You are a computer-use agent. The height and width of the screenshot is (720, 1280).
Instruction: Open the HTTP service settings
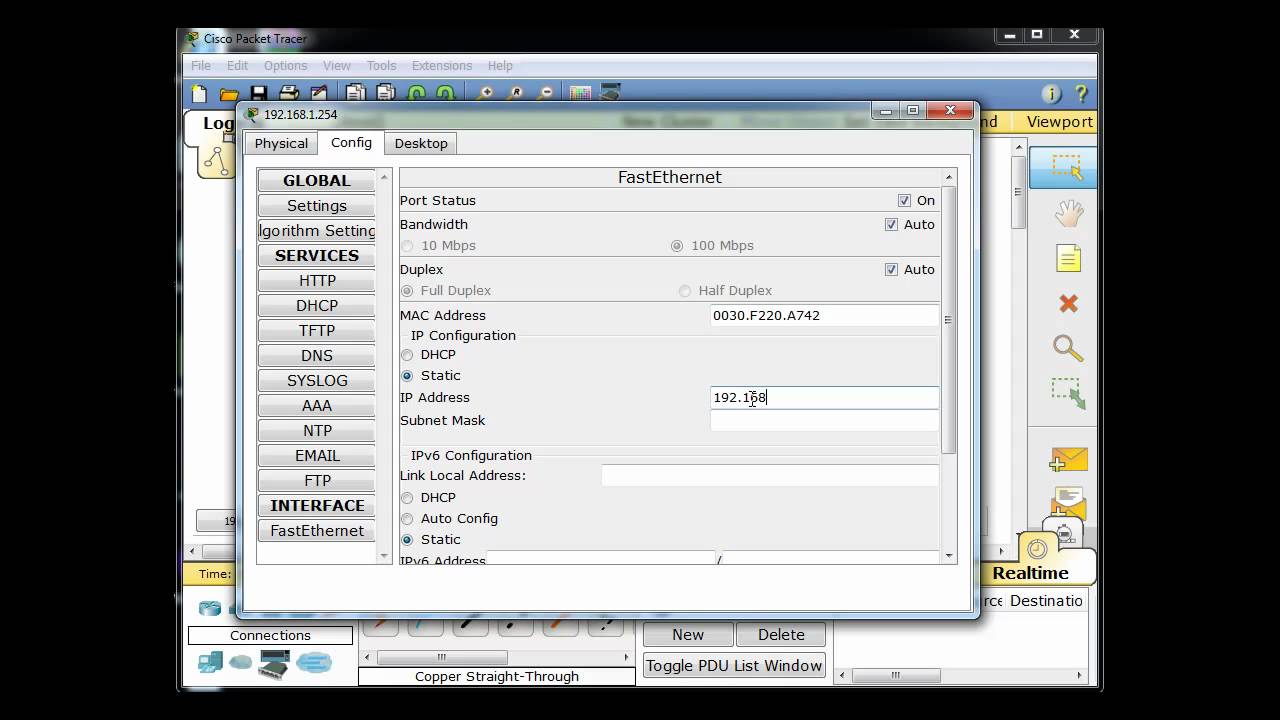(317, 280)
